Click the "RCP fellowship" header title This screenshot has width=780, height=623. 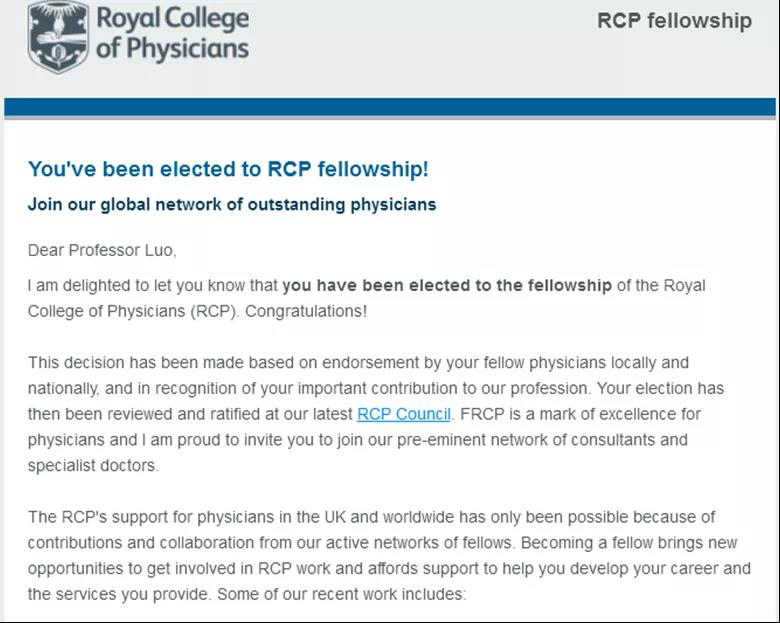coord(674,21)
